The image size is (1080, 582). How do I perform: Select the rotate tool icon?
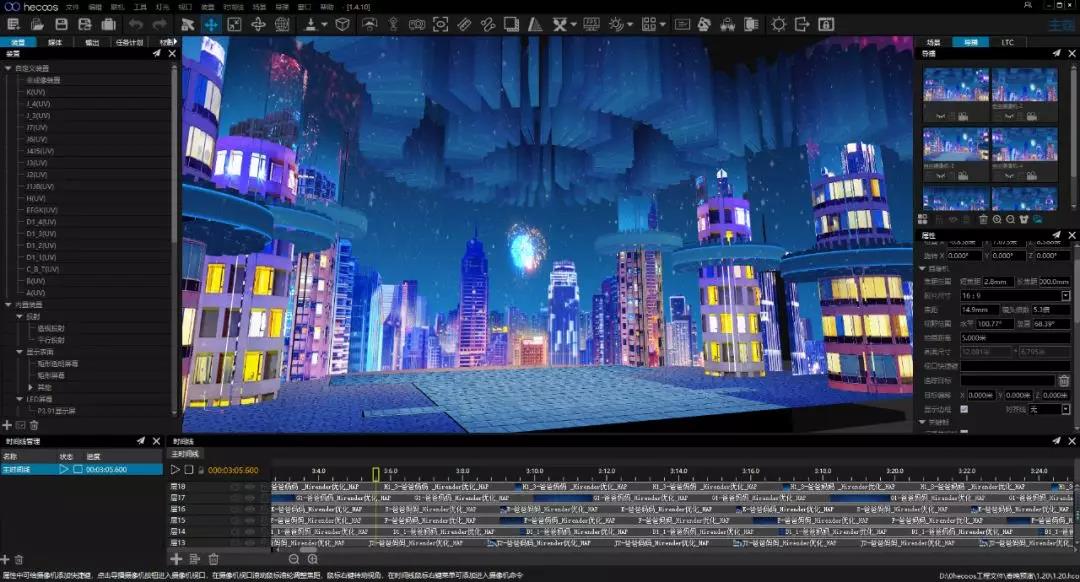click(x=258, y=25)
